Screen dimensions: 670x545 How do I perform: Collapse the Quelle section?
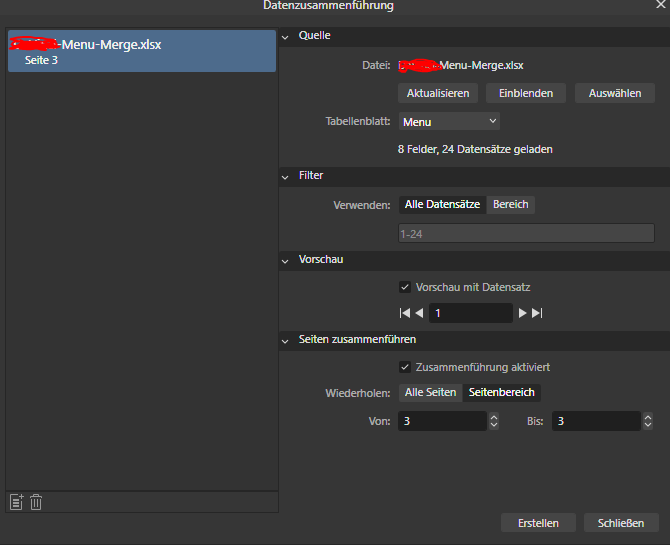click(285, 36)
